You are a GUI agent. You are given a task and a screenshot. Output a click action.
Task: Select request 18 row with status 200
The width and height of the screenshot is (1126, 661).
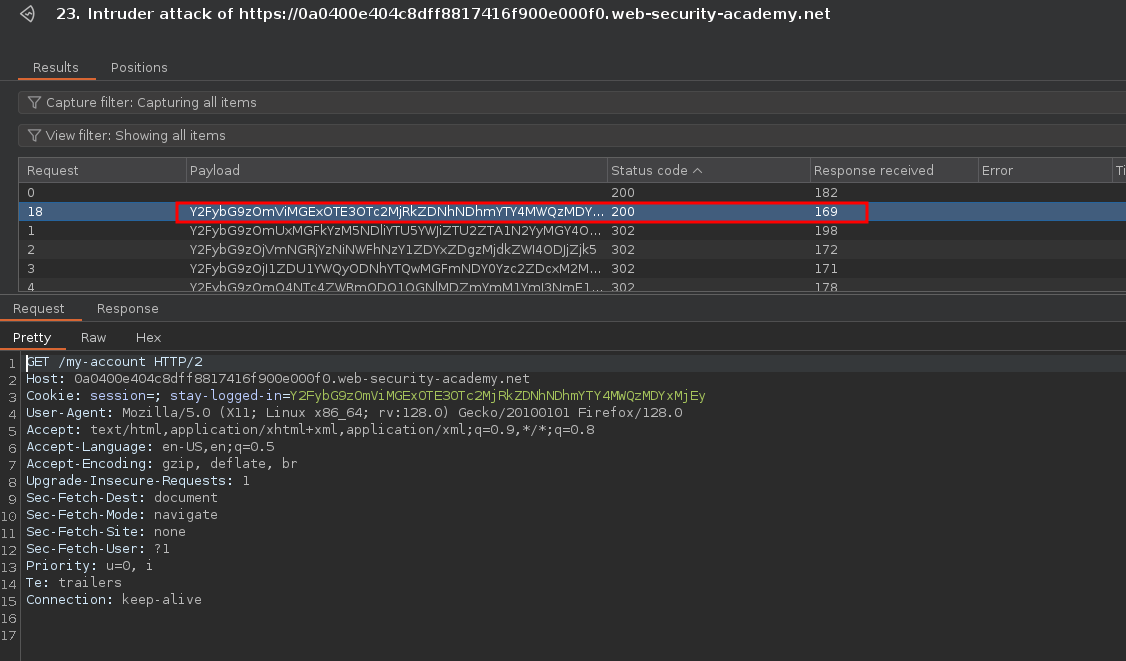pyautogui.click(x=100, y=212)
